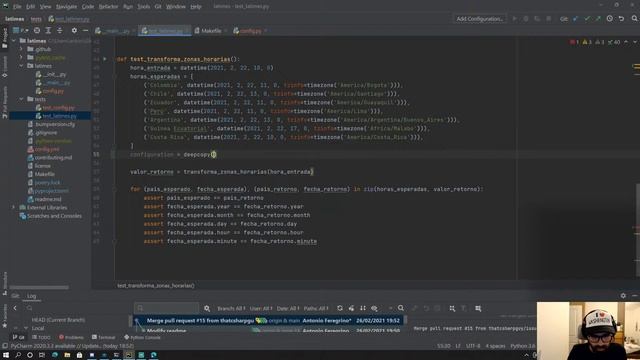Click the Git log search text field
Image resolution: width=640 pixels, height=360 pixels.
(167, 308)
